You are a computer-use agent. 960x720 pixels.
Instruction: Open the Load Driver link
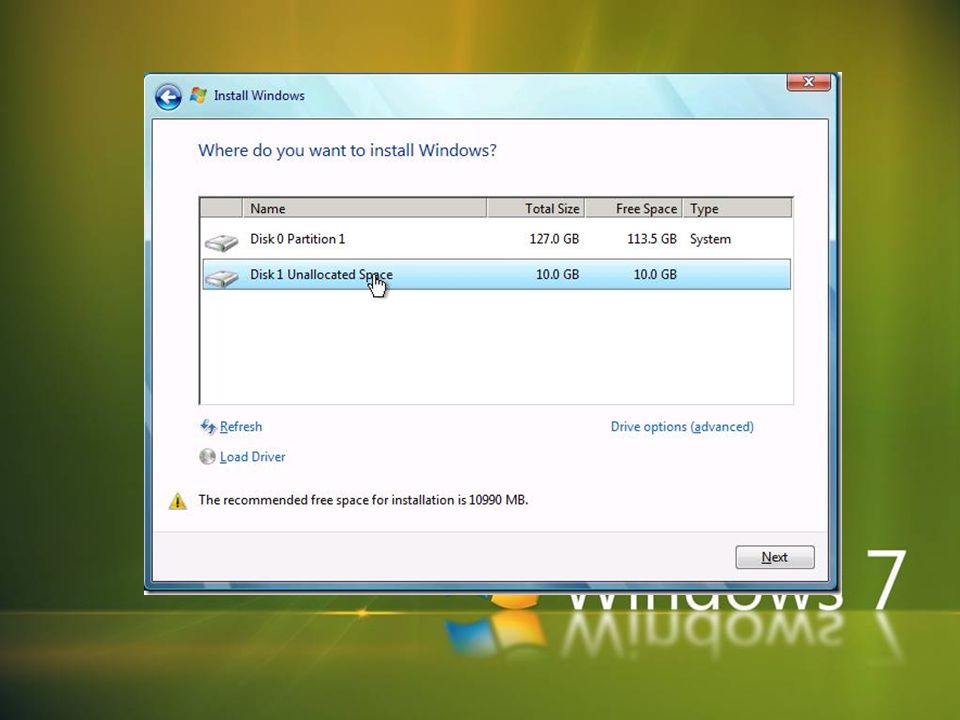point(252,457)
